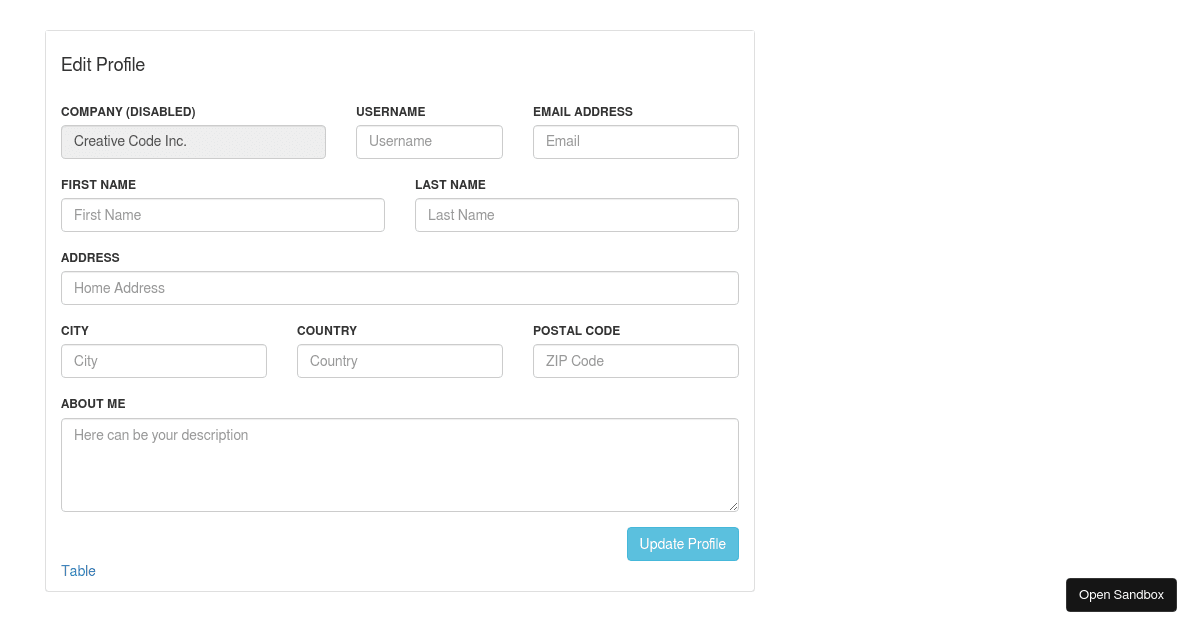Click the Open Sandbox button
1200x630 pixels.
coord(1121,594)
